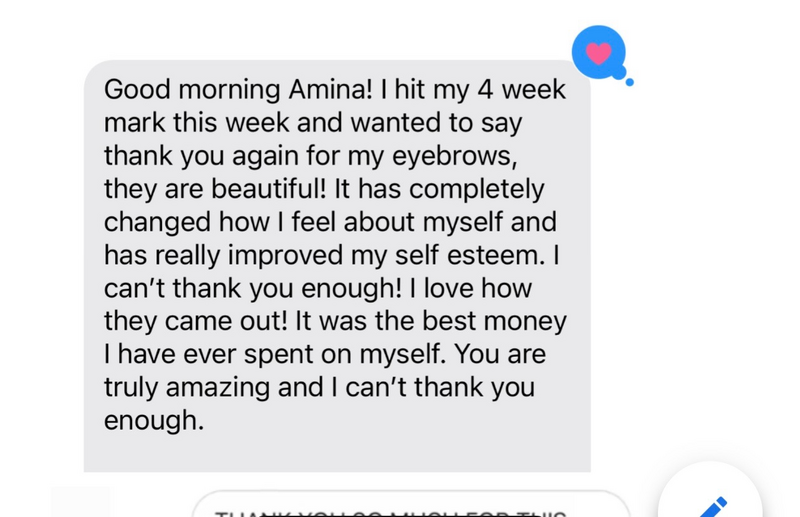Click the empty gray area below the message text

337,453
